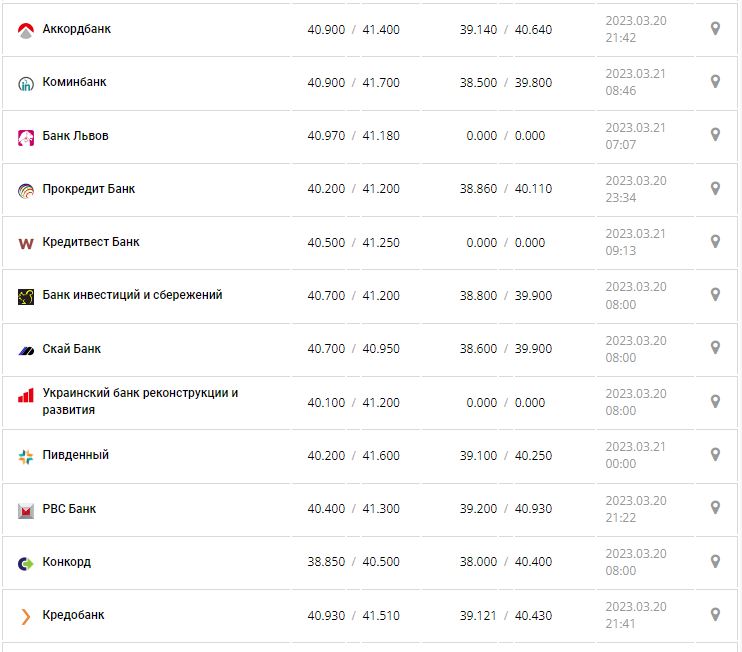The height and width of the screenshot is (652, 742).
Task: Select the Конкорд bank name
Action: tap(66, 562)
